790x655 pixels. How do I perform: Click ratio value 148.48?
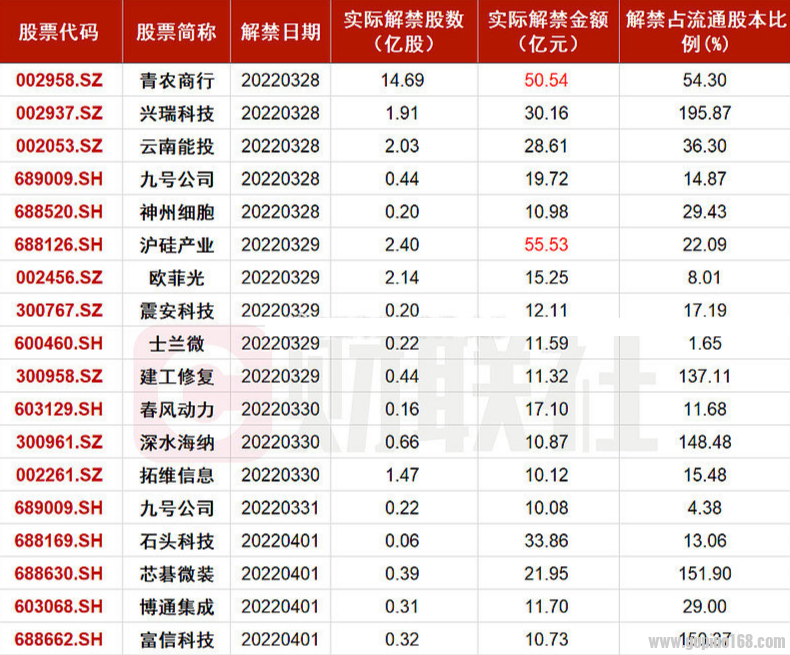coord(705,442)
